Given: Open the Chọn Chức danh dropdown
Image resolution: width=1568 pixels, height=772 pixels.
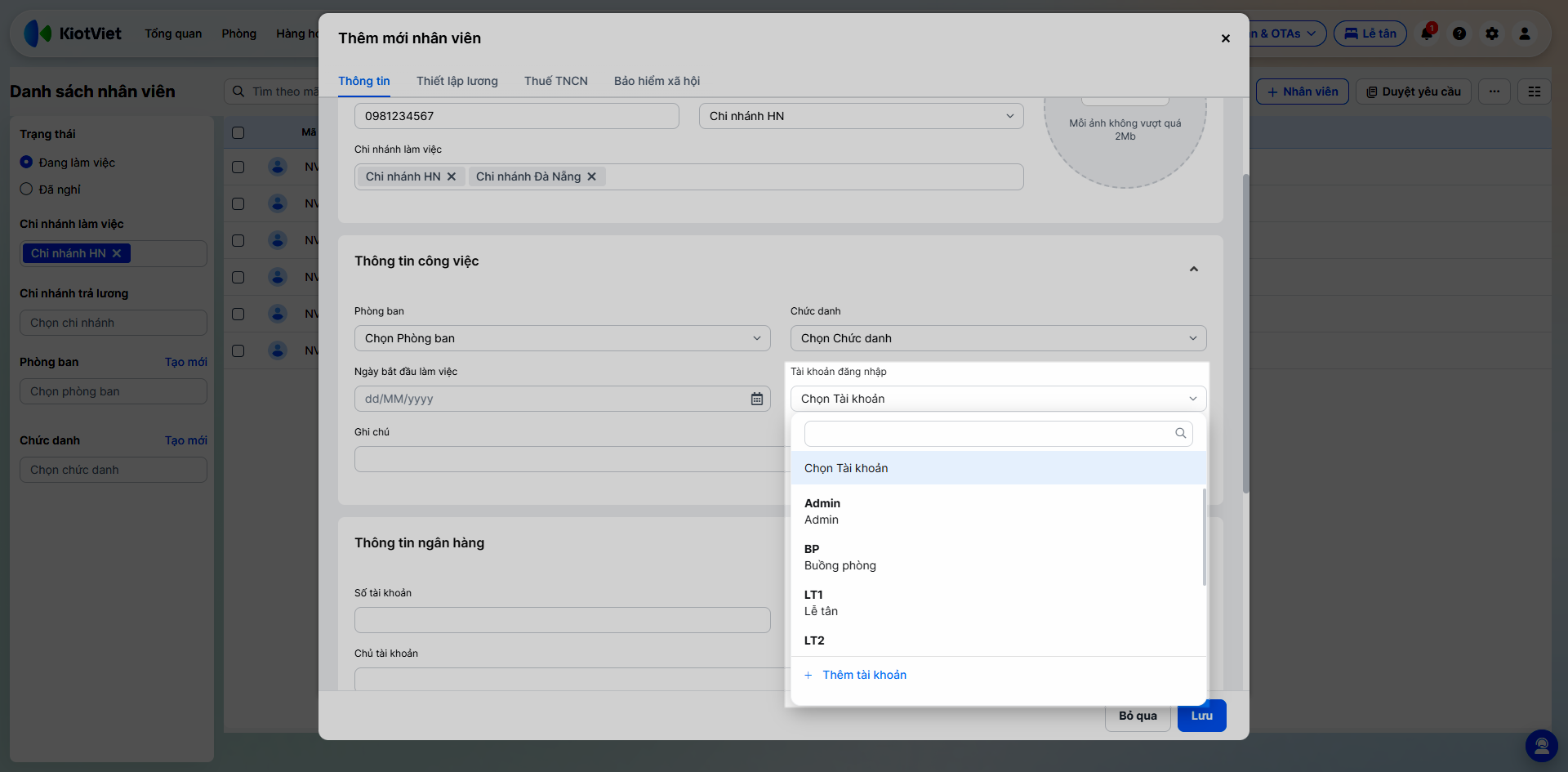Looking at the screenshot, I should pyautogui.click(x=998, y=338).
